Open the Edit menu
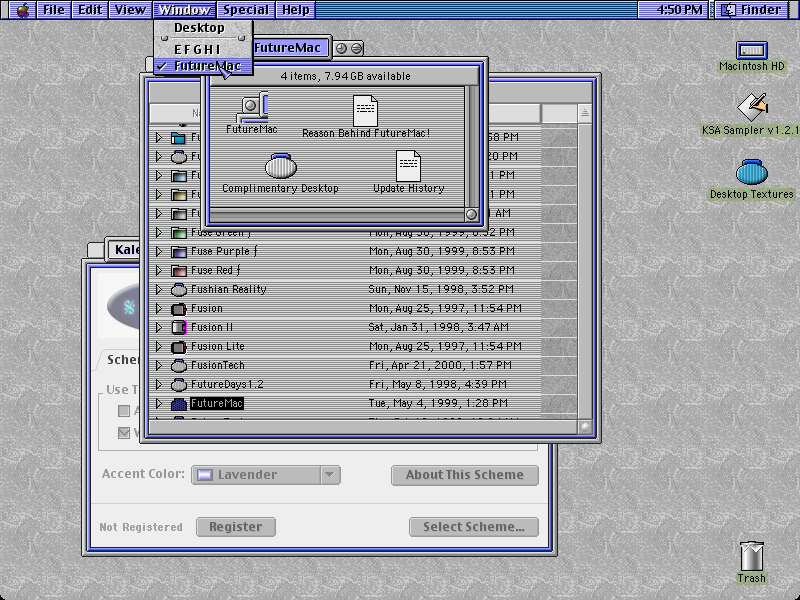The image size is (800, 600). coord(90,10)
